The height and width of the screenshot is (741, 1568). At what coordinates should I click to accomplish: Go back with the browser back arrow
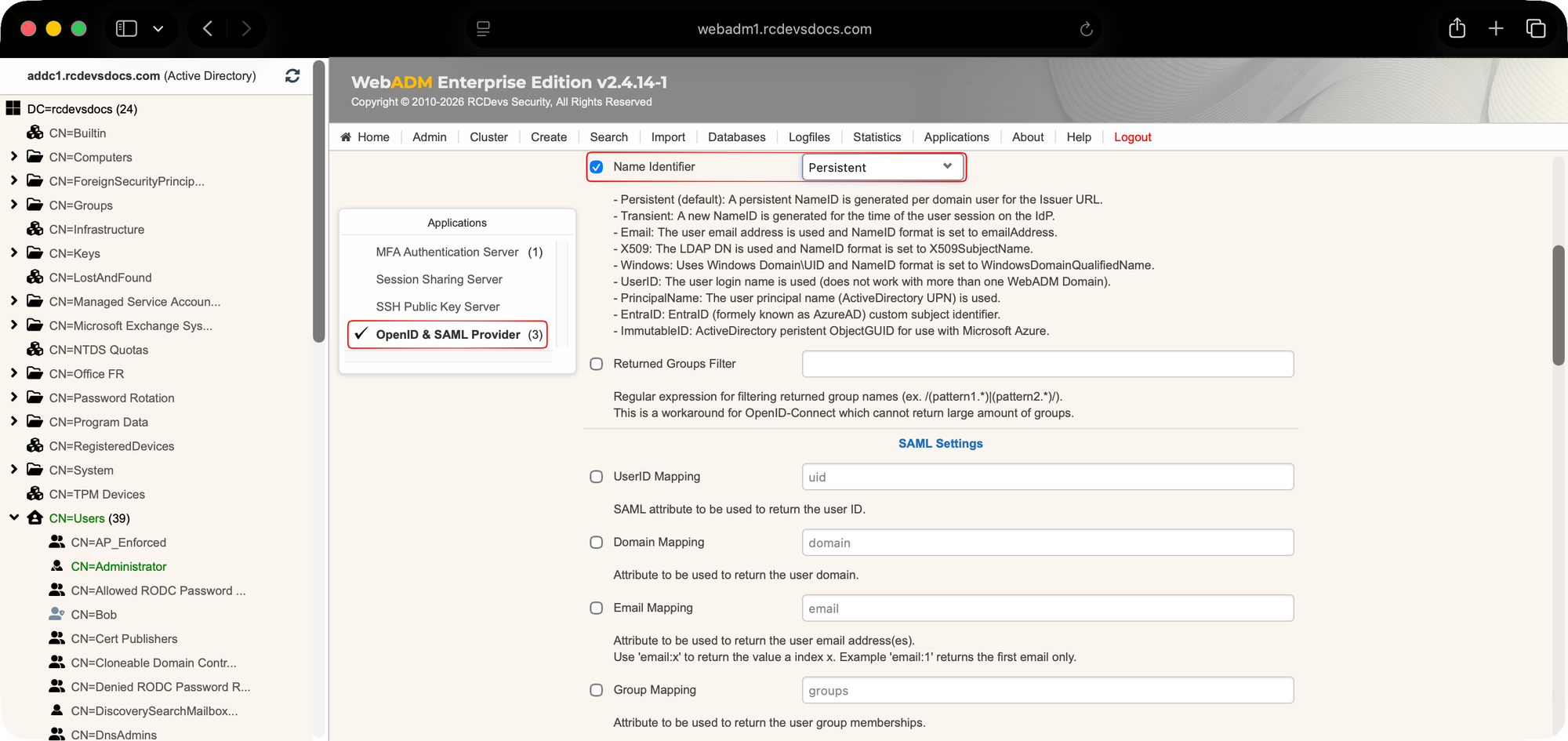click(208, 29)
